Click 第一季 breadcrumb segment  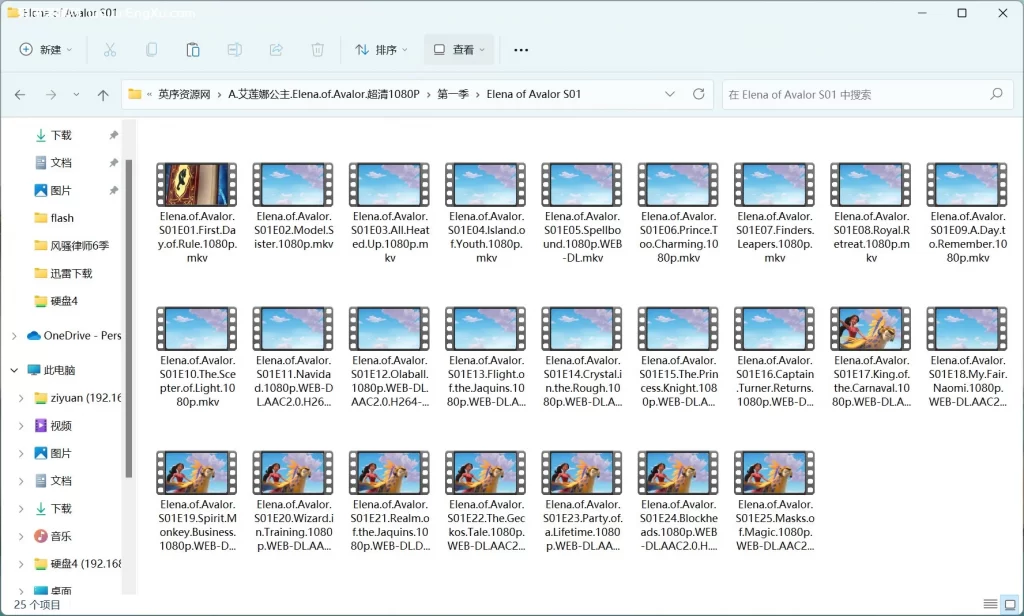pyautogui.click(x=453, y=94)
